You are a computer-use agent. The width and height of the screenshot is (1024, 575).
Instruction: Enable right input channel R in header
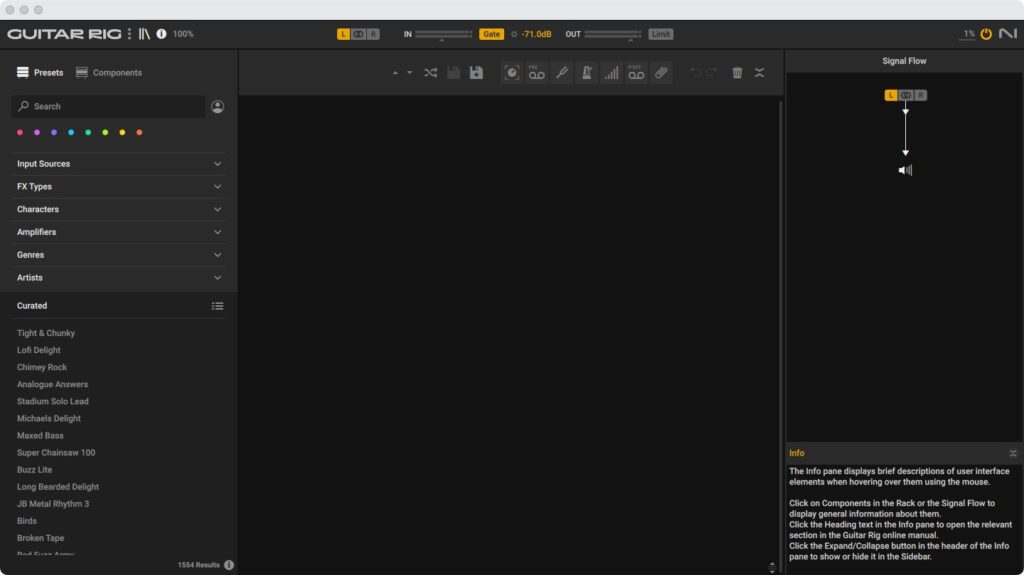(x=373, y=34)
